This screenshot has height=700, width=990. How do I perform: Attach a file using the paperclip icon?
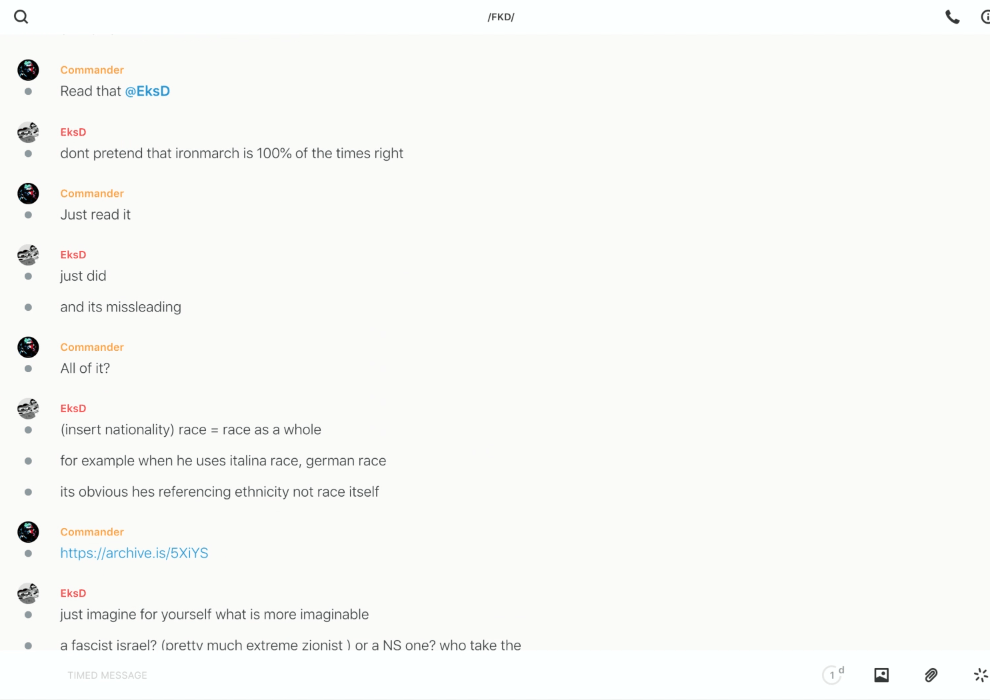point(931,675)
